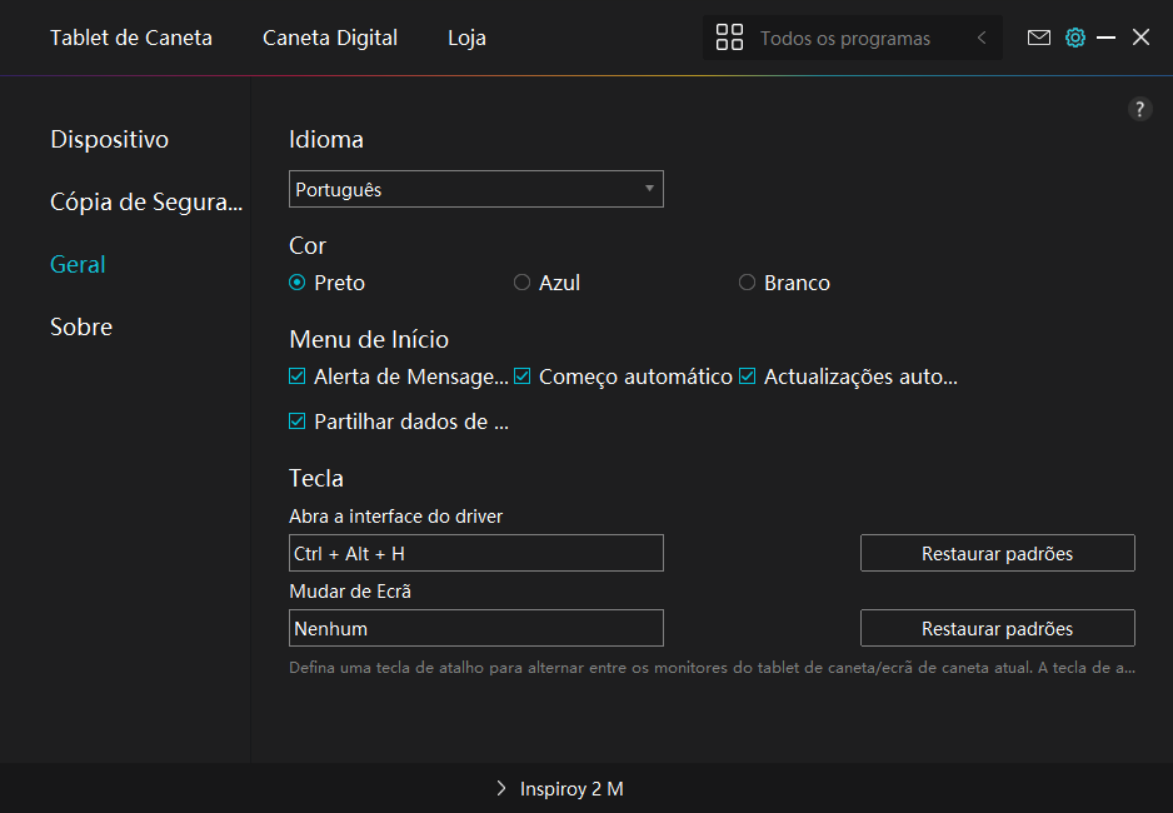Image resolution: width=1173 pixels, height=813 pixels.
Task: Disable the Começo automático checkbox
Action: [522, 377]
